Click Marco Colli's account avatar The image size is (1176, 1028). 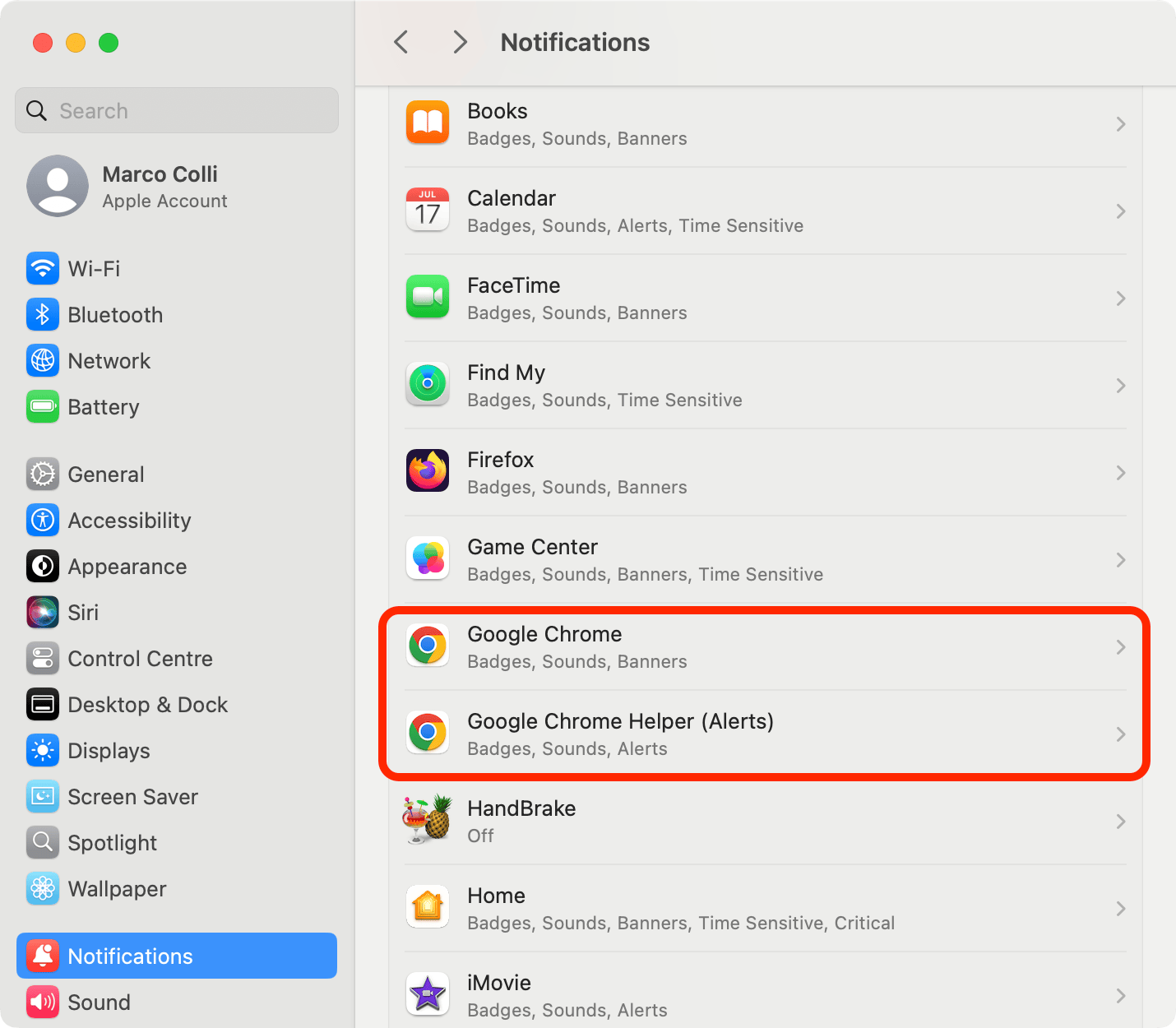pos(58,187)
